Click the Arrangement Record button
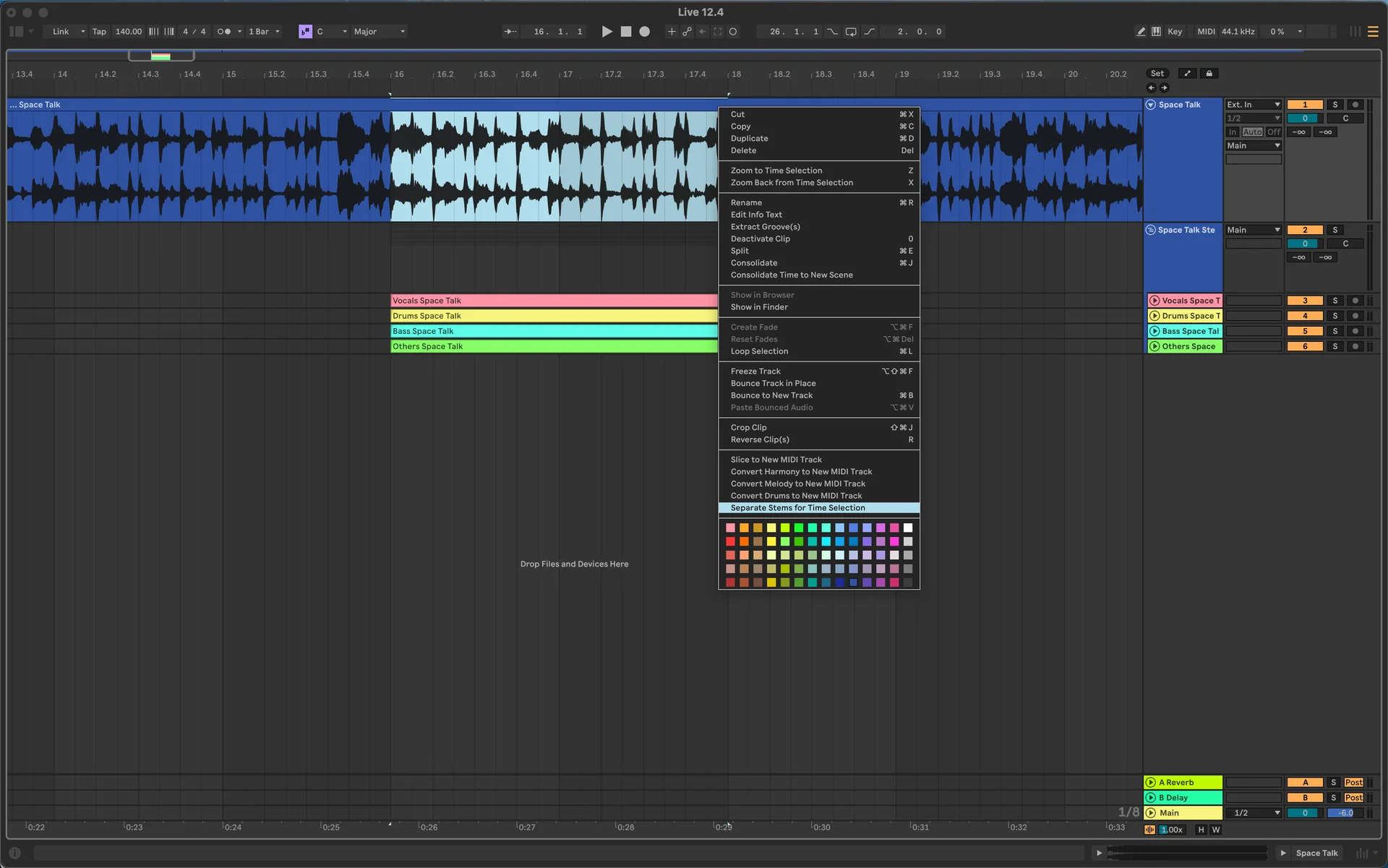Screen dimensions: 1388x868 [x=645, y=32]
